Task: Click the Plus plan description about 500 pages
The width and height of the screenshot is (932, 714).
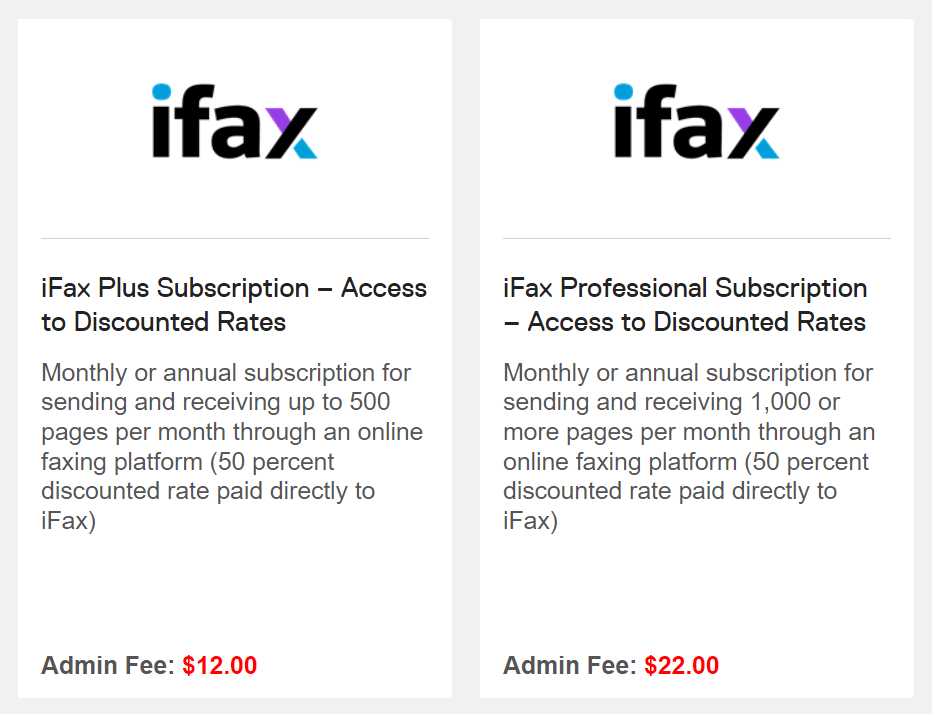Action: click(232, 446)
